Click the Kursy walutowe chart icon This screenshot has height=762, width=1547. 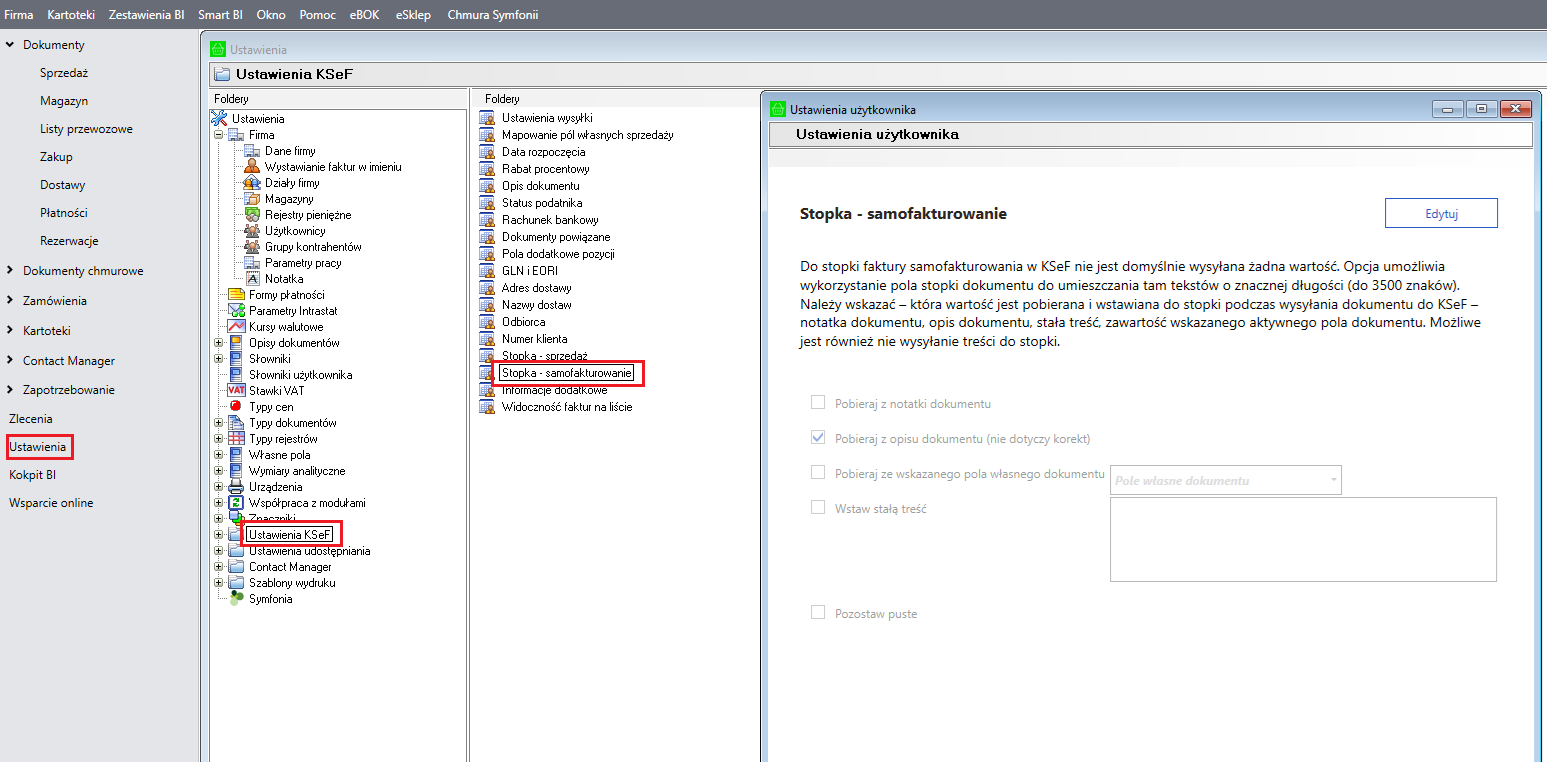click(x=236, y=327)
